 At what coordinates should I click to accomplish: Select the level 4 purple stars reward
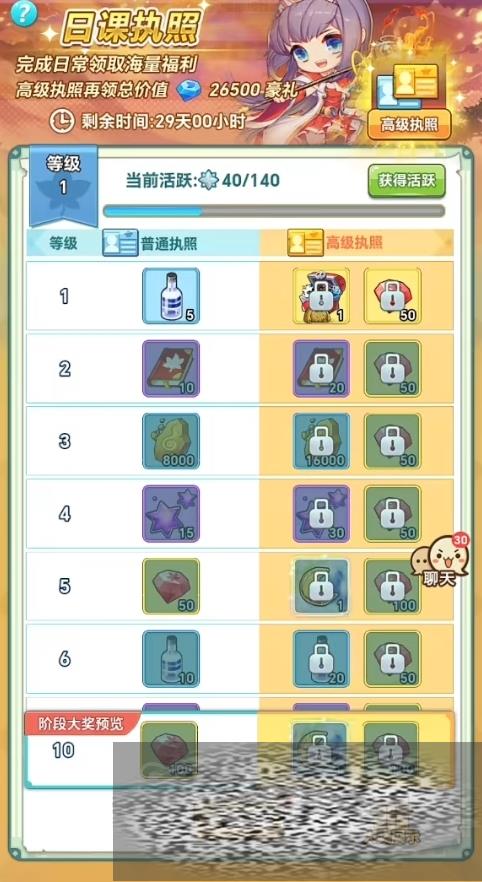[x=171, y=514]
